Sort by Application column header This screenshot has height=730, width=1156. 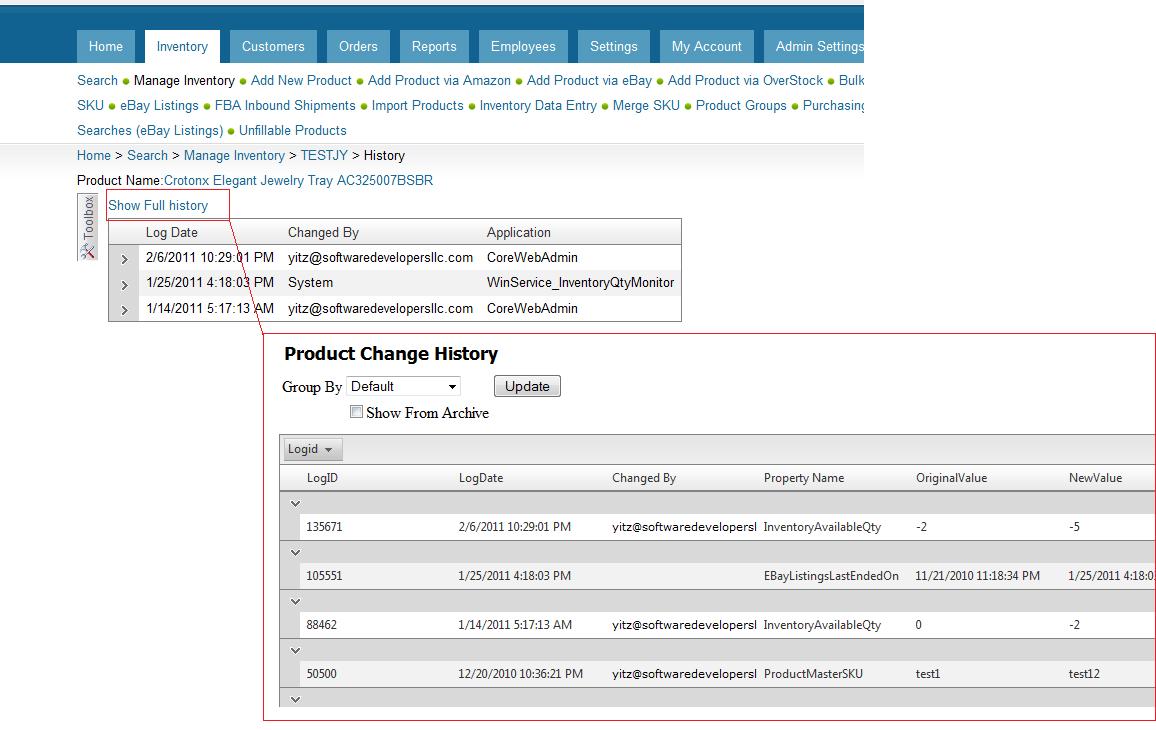pyautogui.click(x=518, y=232)
